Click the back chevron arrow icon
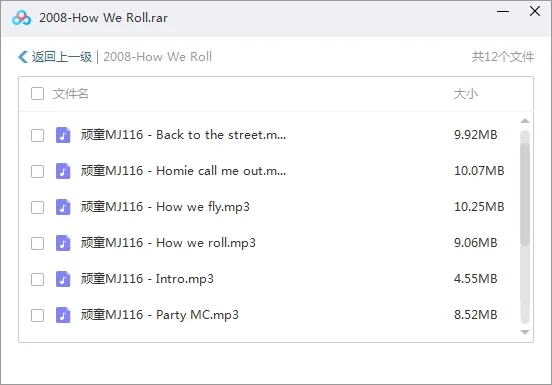The height and width of the screenshot is (385, 552). [23, 57]
